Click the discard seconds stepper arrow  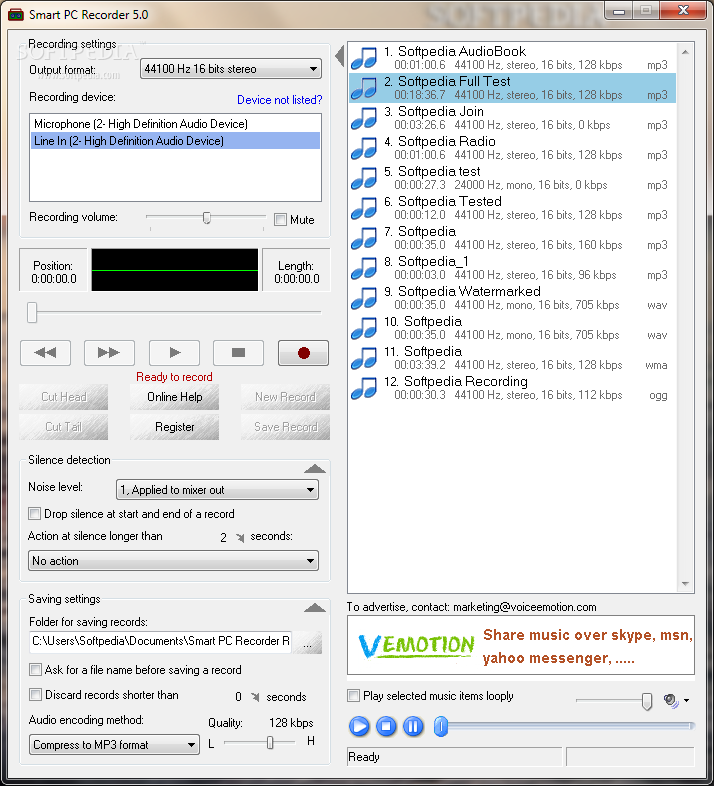click(x=255, y=697)
